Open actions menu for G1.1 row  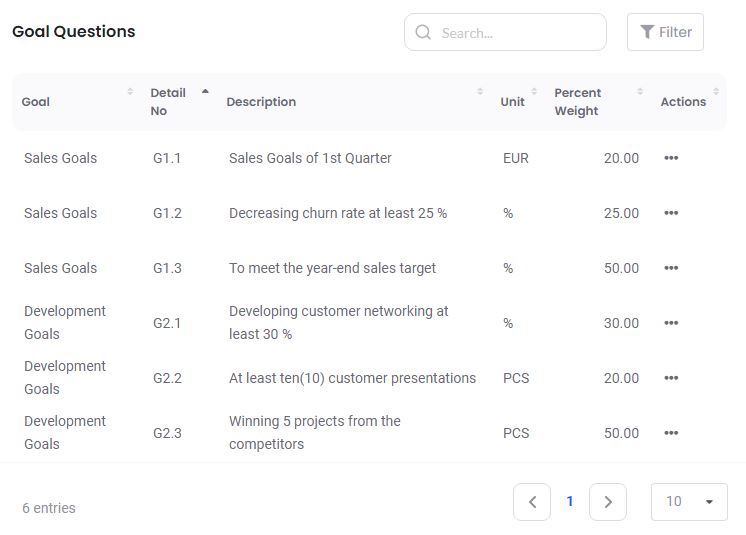point(671,158)
